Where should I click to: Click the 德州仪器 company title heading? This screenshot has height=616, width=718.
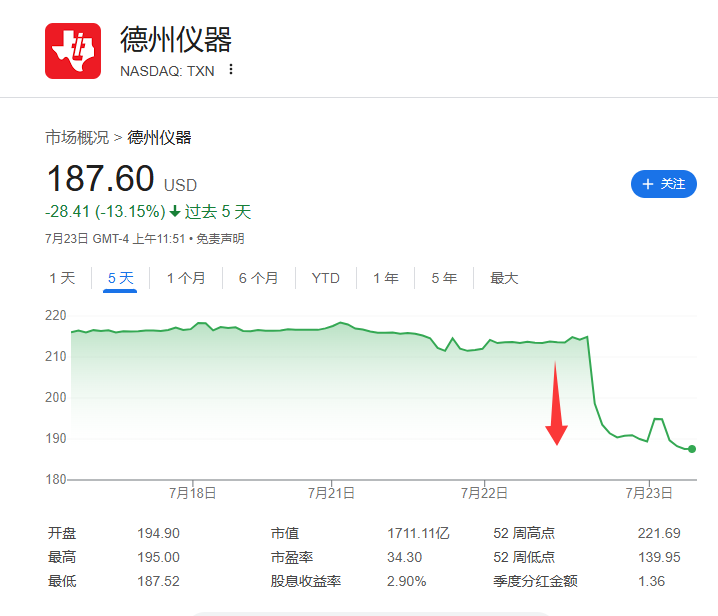(x=176, y=40)
